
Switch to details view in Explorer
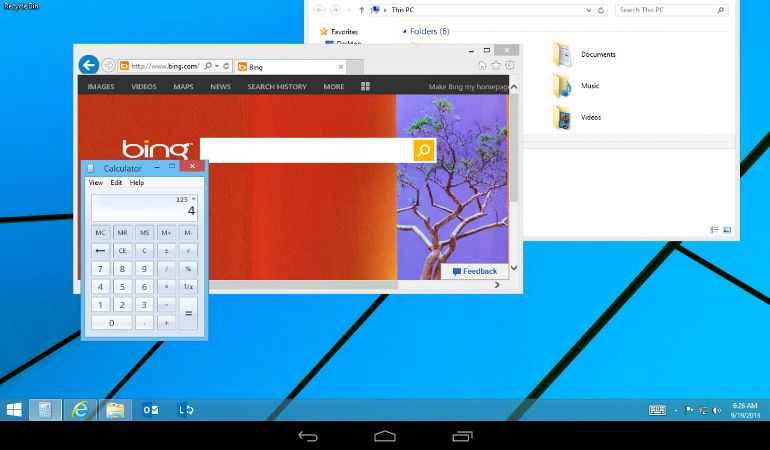pyautogui.click(x=715, y=230)
